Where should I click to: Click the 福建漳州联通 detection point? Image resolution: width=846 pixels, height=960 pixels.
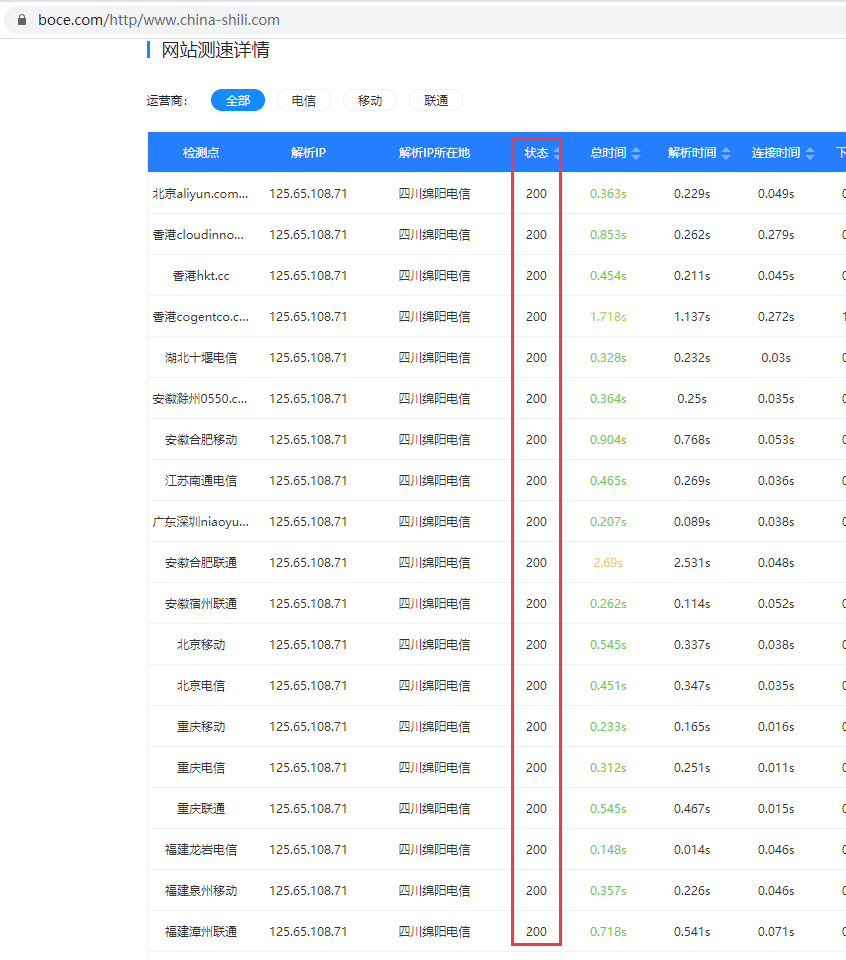[x=201, y=932]
